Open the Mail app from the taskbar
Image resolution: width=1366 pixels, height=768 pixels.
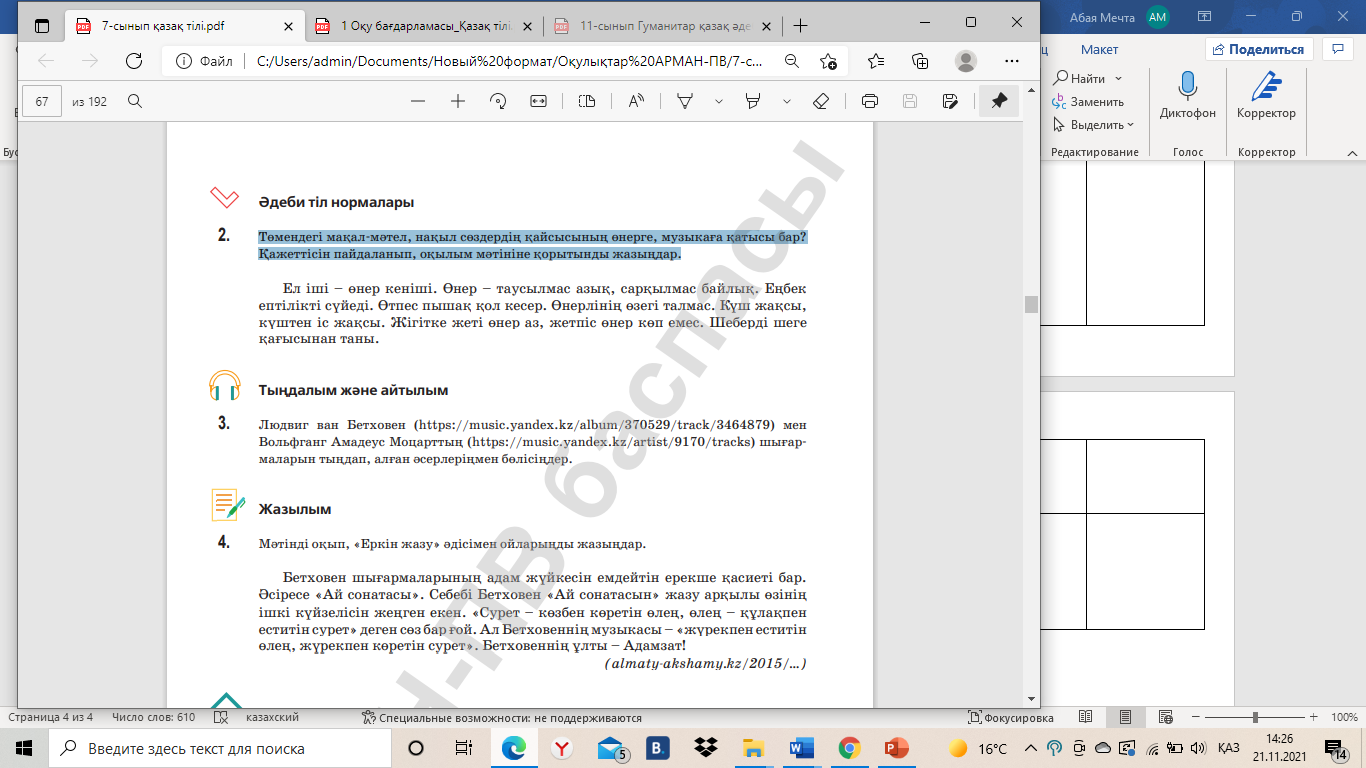[x=611, y=748]
